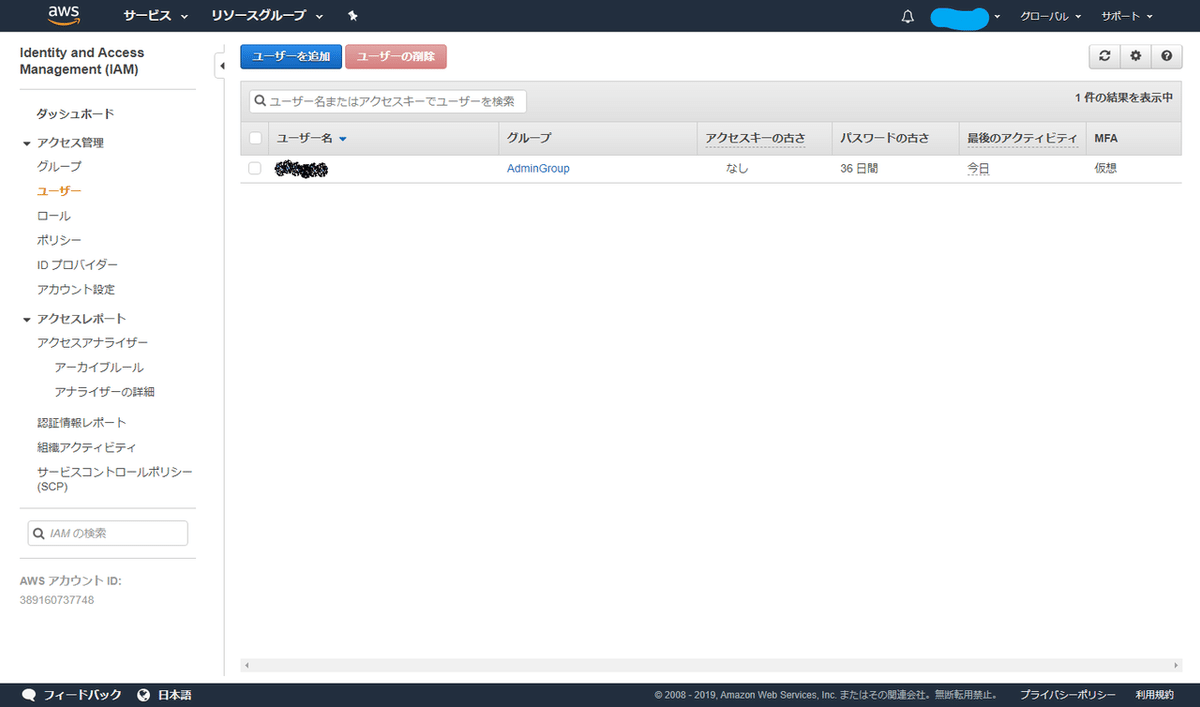Open the redacted user name link

(x=301, y=169)
